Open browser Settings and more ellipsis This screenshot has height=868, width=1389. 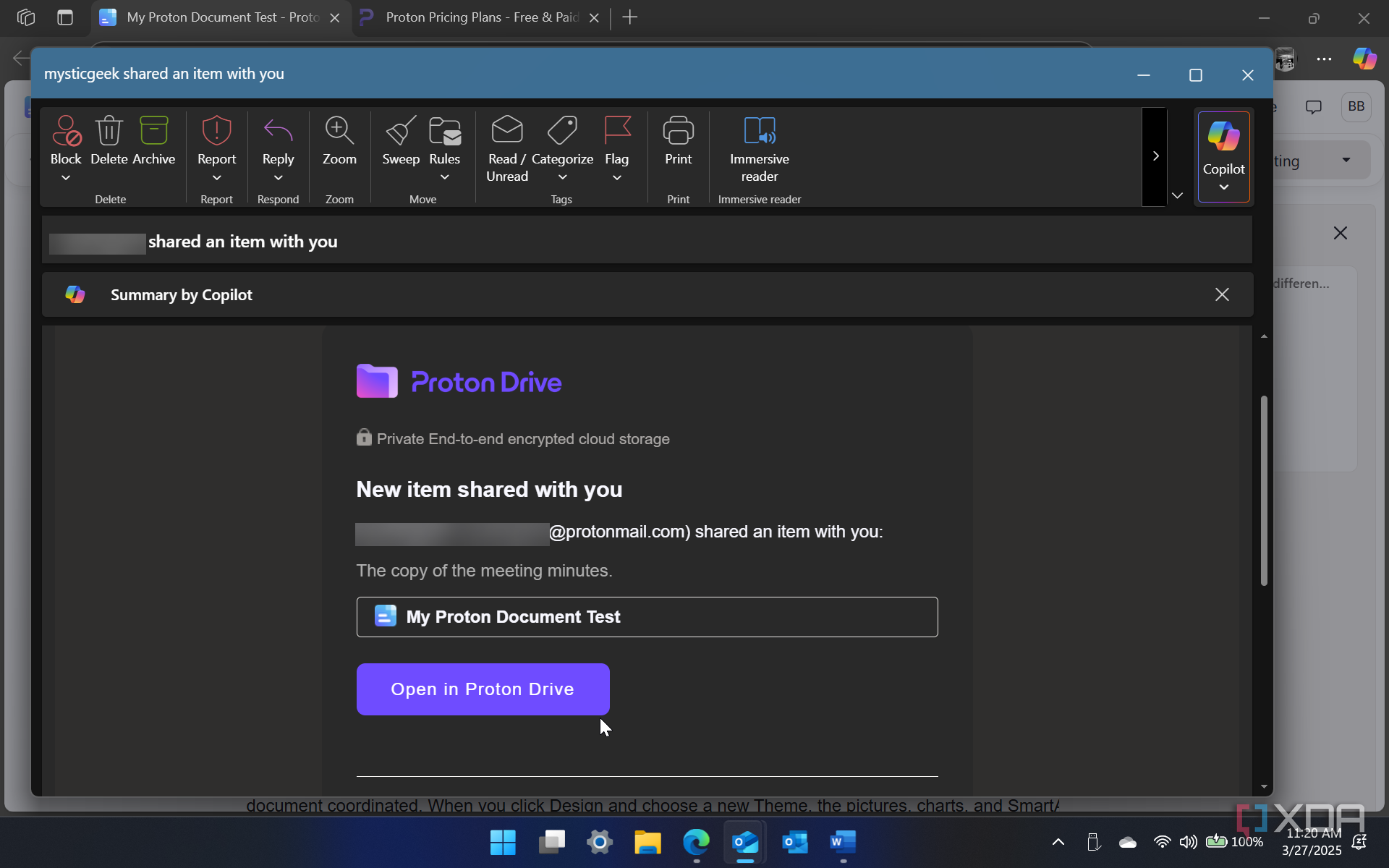(1324, 59)
